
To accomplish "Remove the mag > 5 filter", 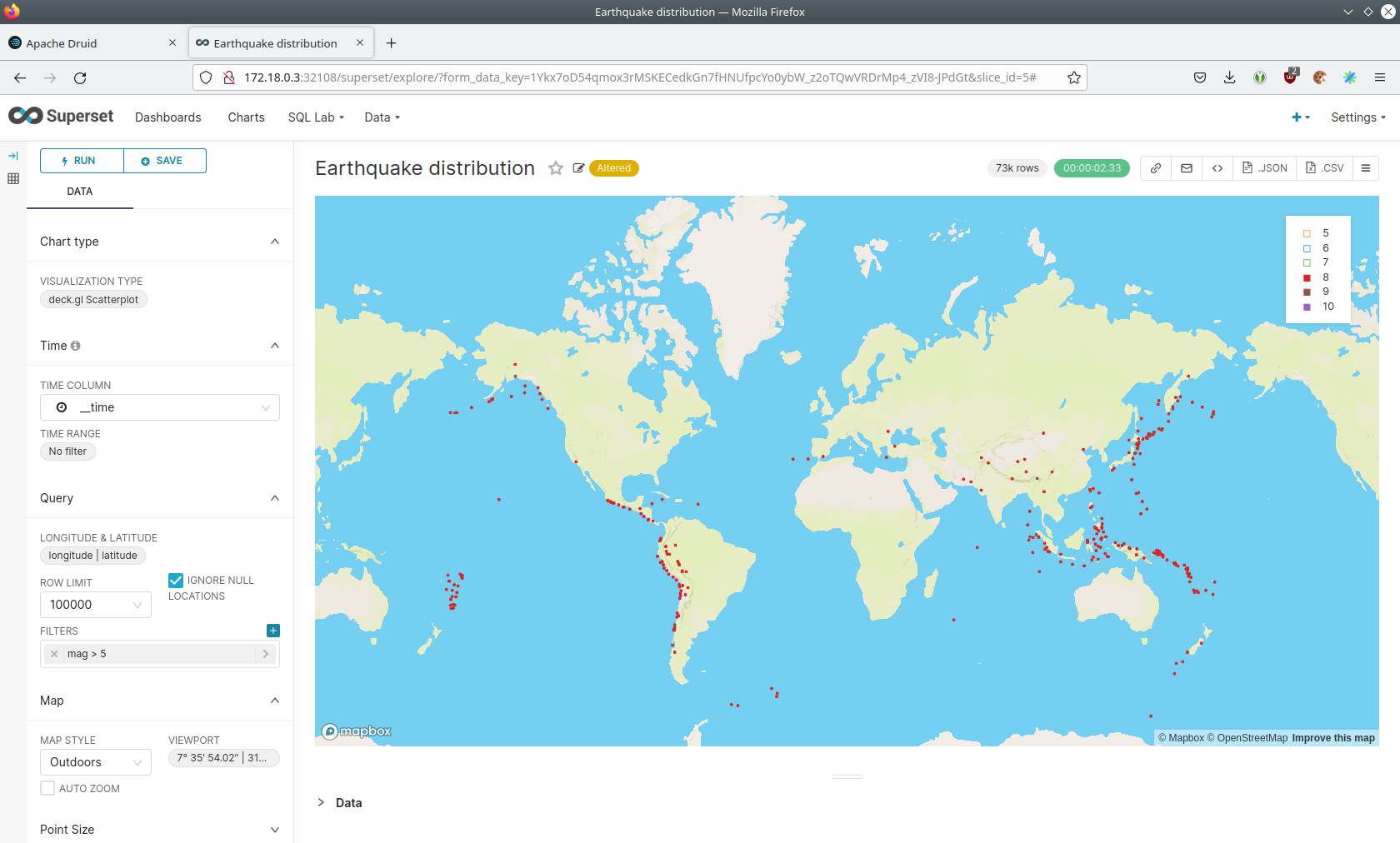I will 54,654.
